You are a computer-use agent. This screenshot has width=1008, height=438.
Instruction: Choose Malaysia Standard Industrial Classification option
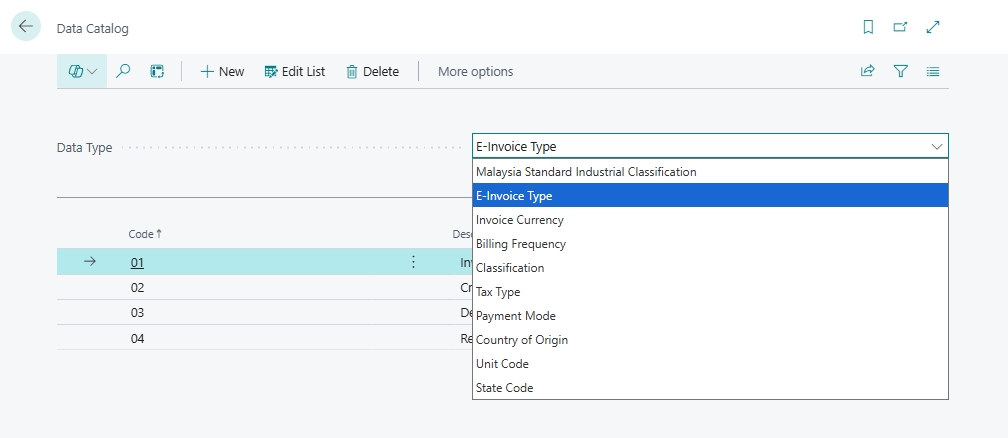(586, 172)
